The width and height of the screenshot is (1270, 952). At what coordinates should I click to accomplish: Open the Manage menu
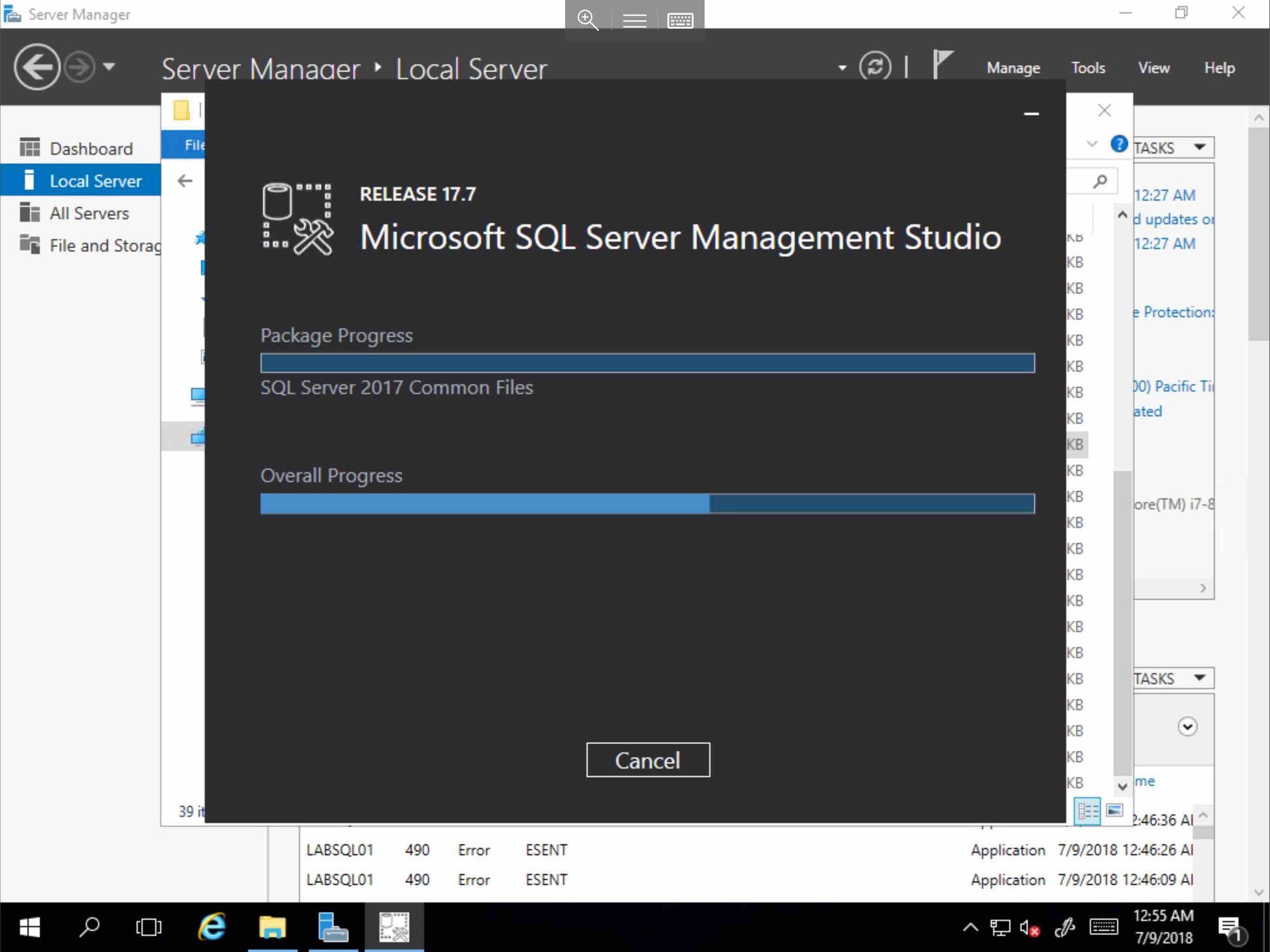pos(1013,68)
